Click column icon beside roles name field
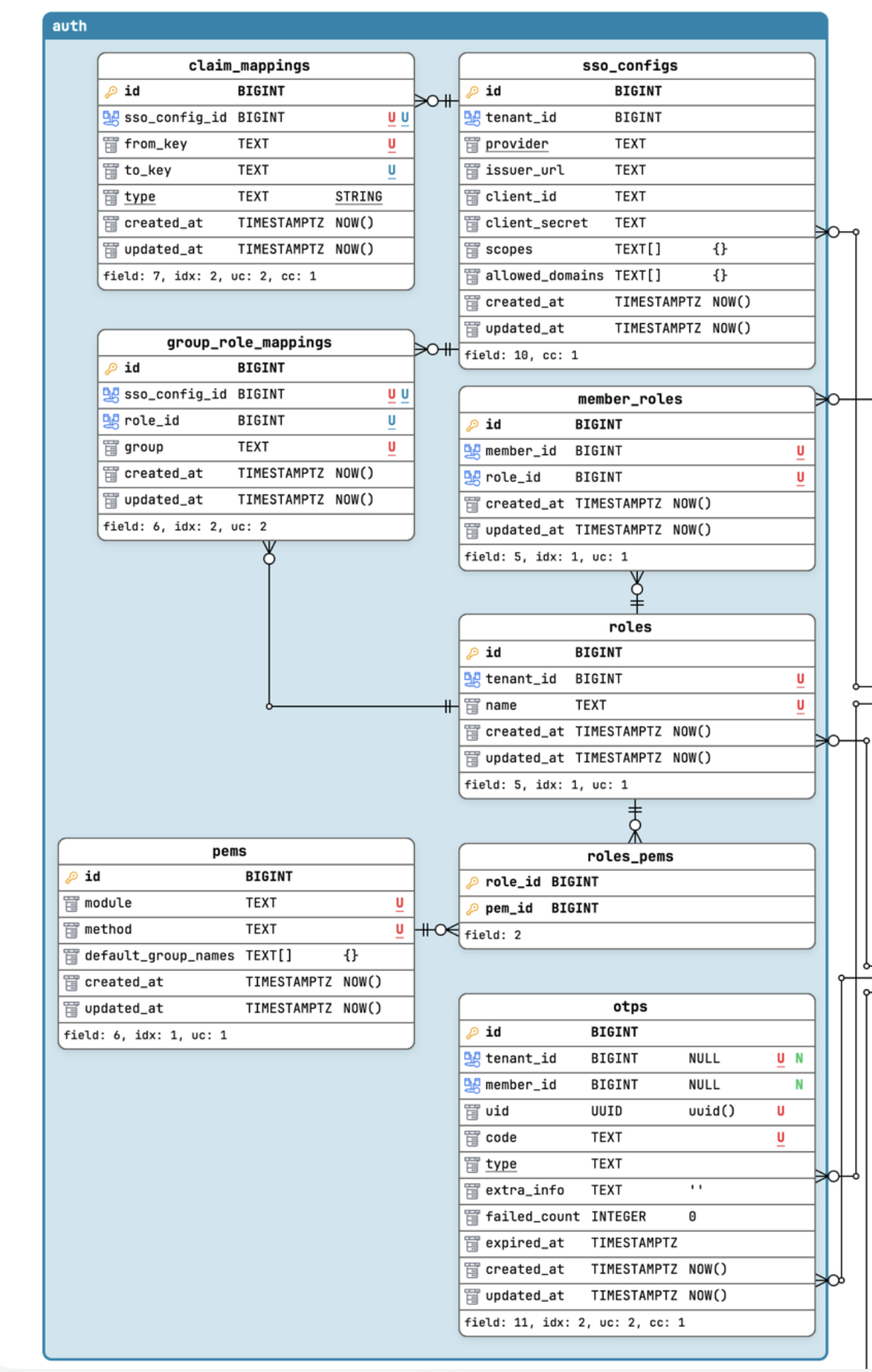The height and width of the screenshot is (1372, 872). [x=473, y=706]
